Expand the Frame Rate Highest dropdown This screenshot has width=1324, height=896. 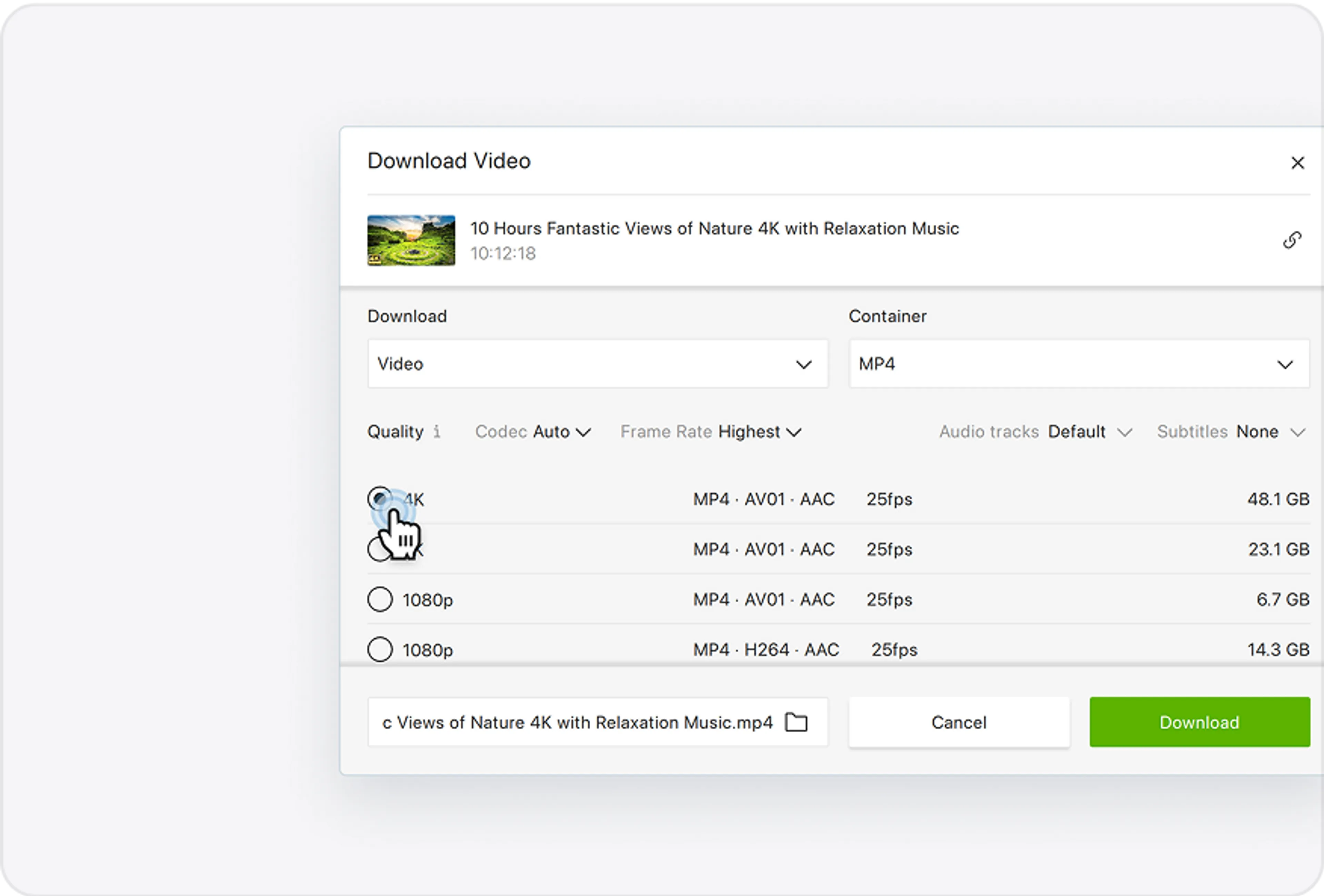point(711,432)
